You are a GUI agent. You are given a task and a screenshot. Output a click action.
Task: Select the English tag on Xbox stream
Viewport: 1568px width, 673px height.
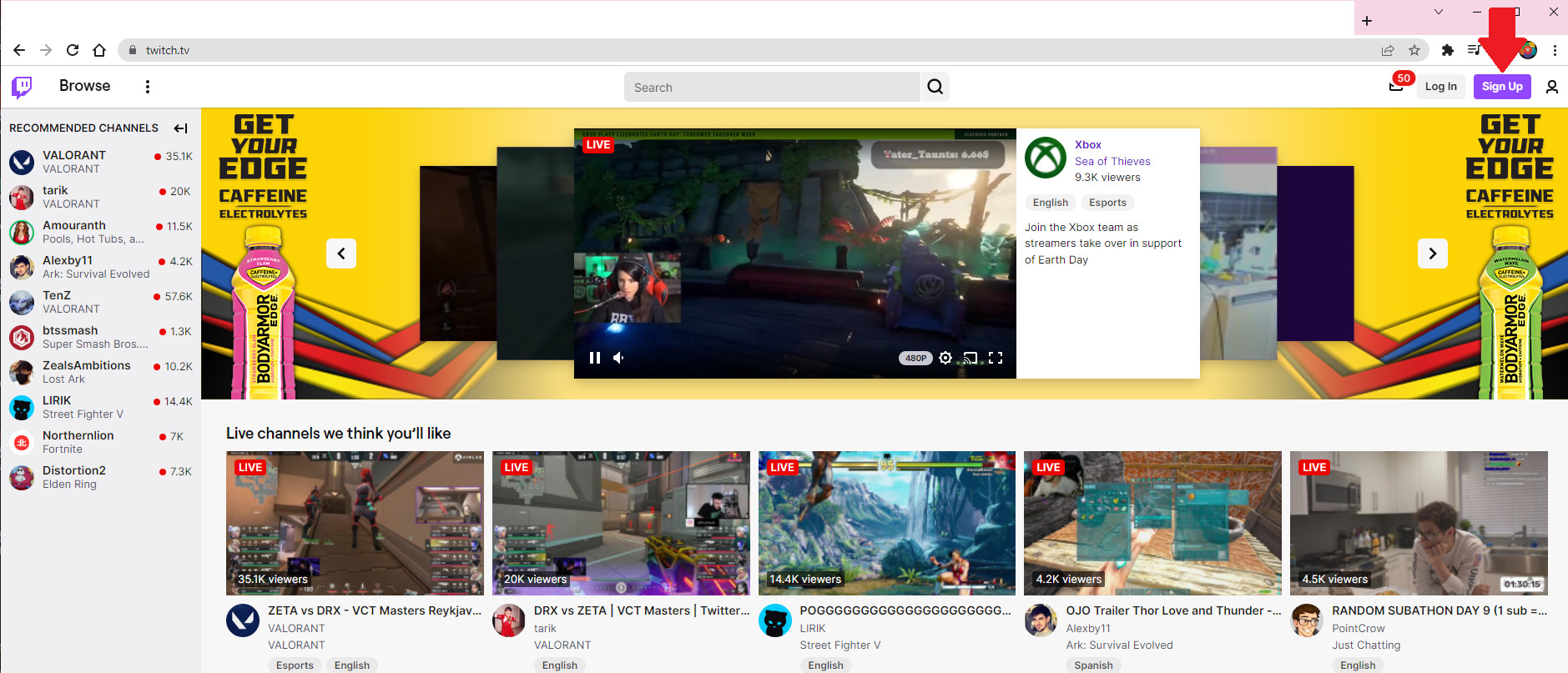click(x=1051, y=203)
